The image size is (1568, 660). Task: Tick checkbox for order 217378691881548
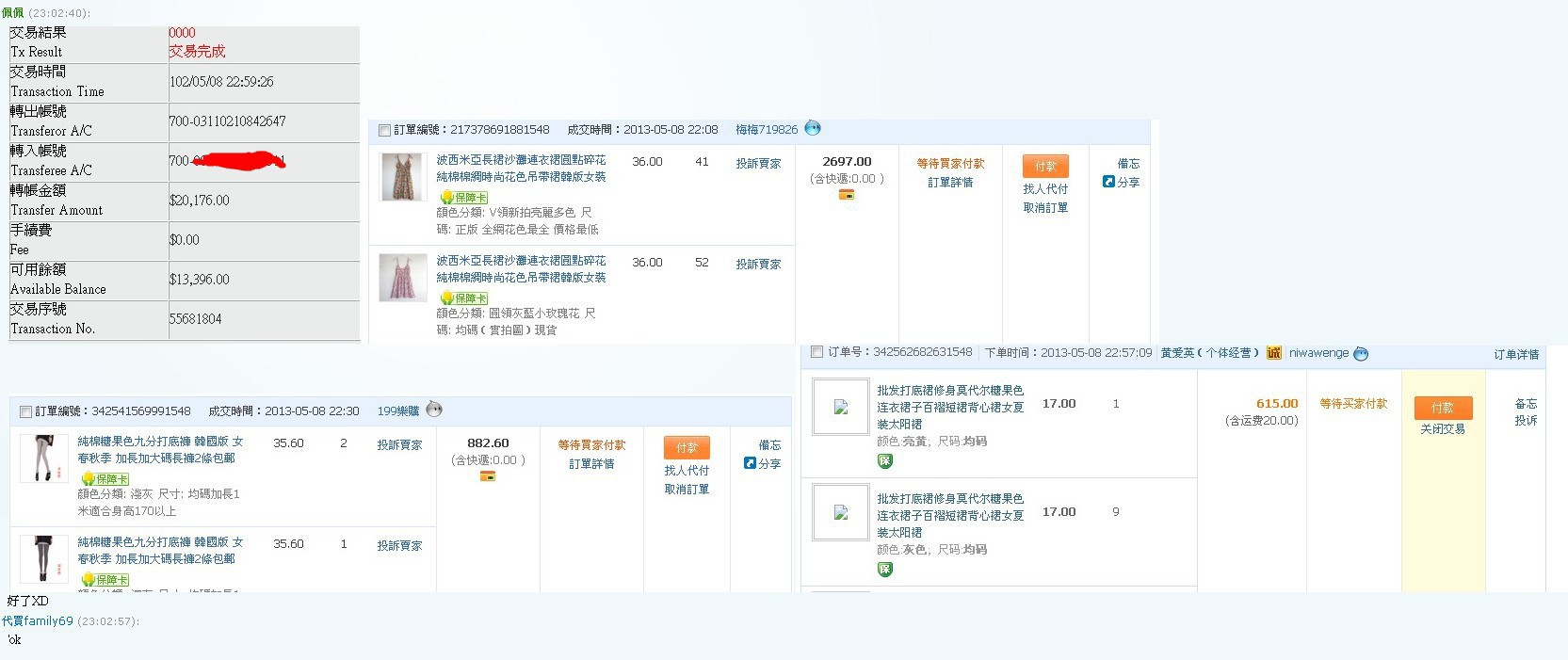coord(384,130)
